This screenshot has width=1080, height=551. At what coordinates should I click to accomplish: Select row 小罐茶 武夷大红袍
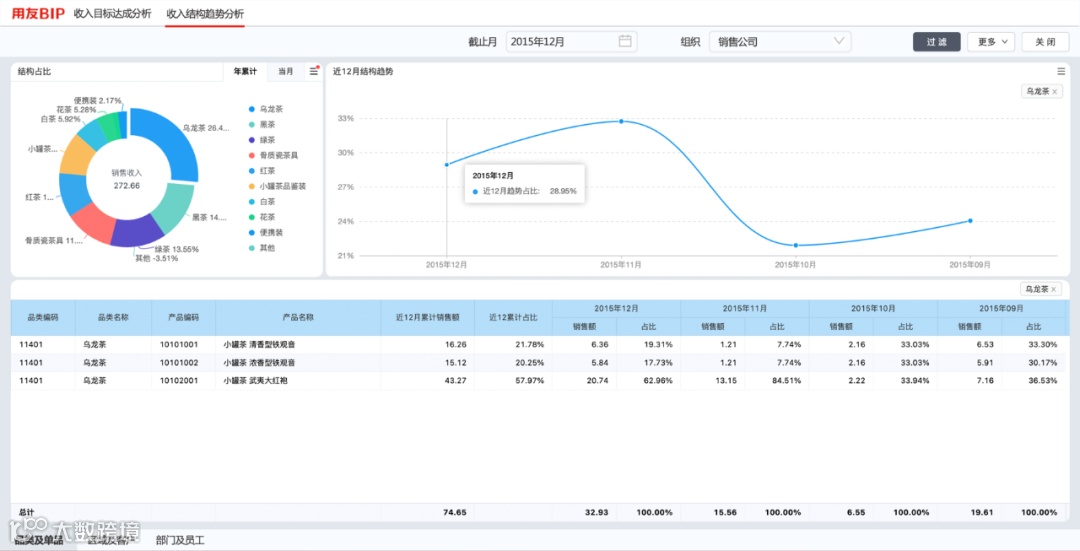[x=538, y=380]
